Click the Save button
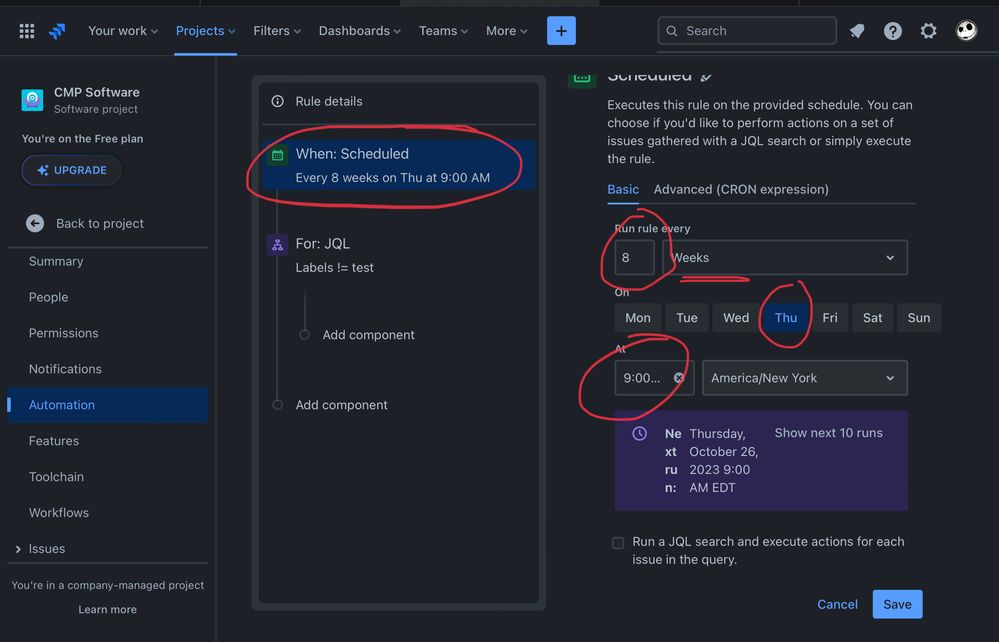Image resolution: width=999 pixels, height=642 pixels. click(x=897, y=604)
